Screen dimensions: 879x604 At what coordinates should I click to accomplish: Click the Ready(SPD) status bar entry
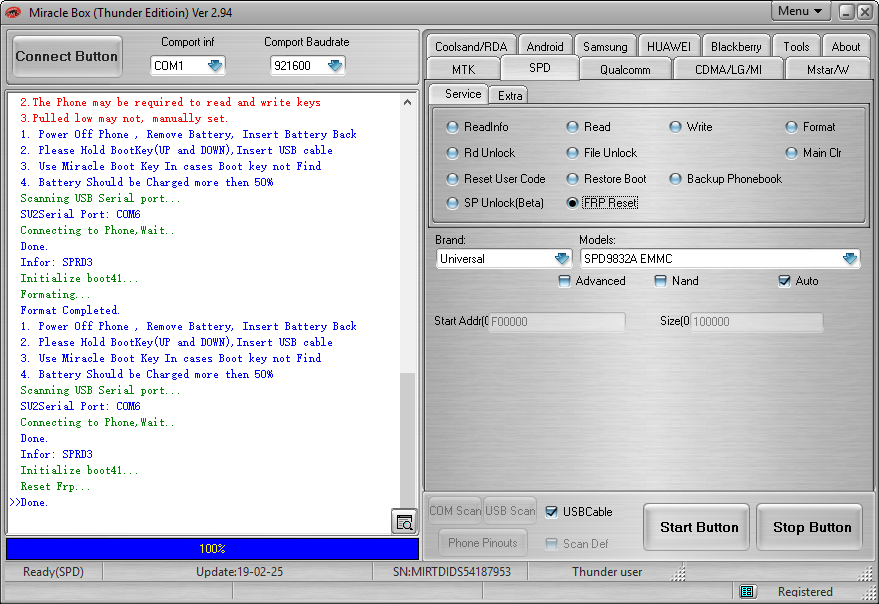(x=53, y=571)
